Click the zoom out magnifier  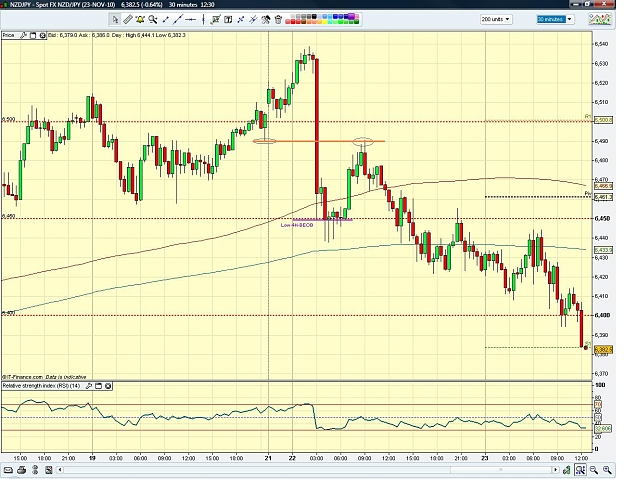[594, 469]
